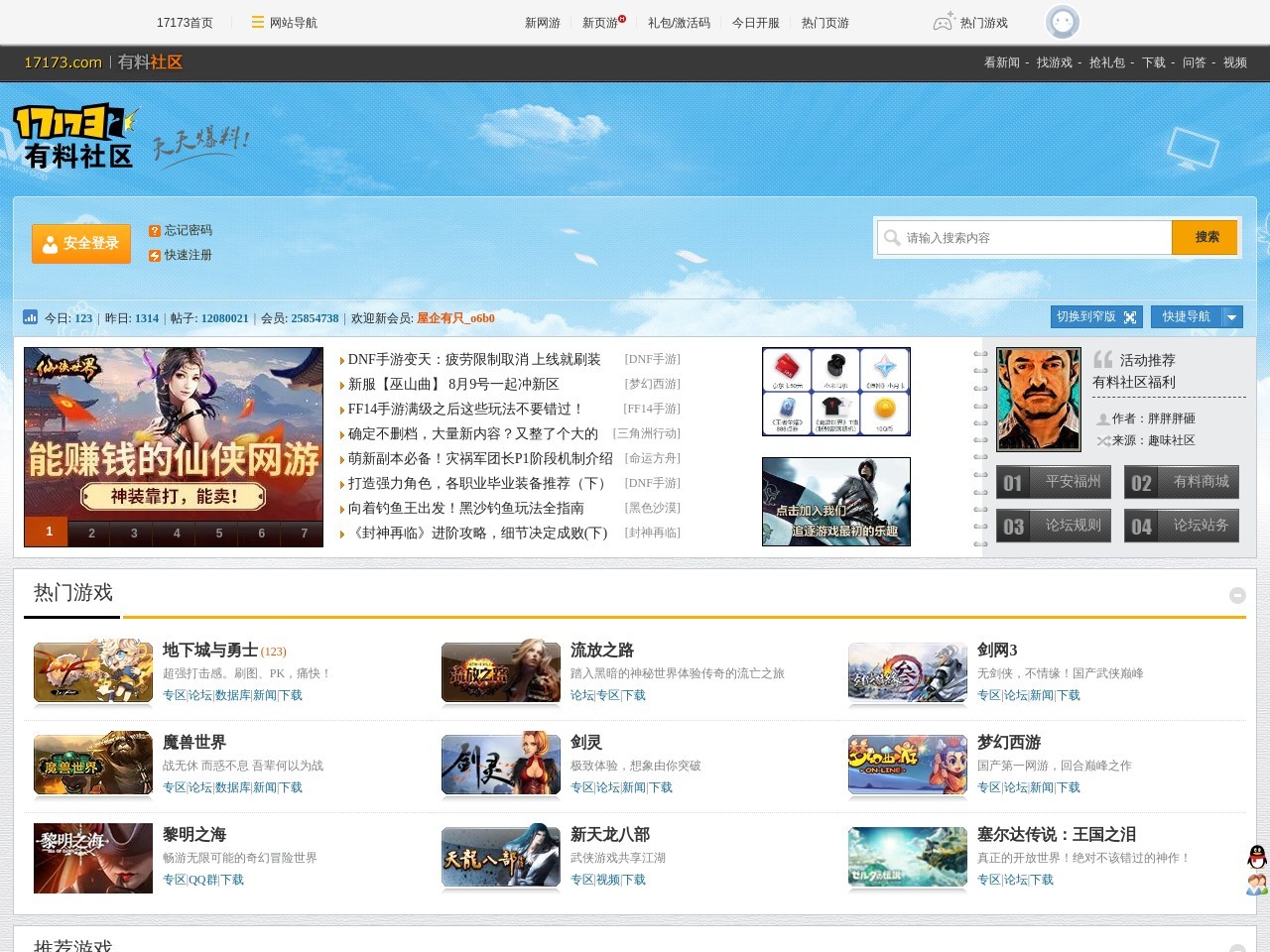This screenshot has width=1270, height=952.
Task: Switch banner carousel to slide 3
Action: [134, 533]
